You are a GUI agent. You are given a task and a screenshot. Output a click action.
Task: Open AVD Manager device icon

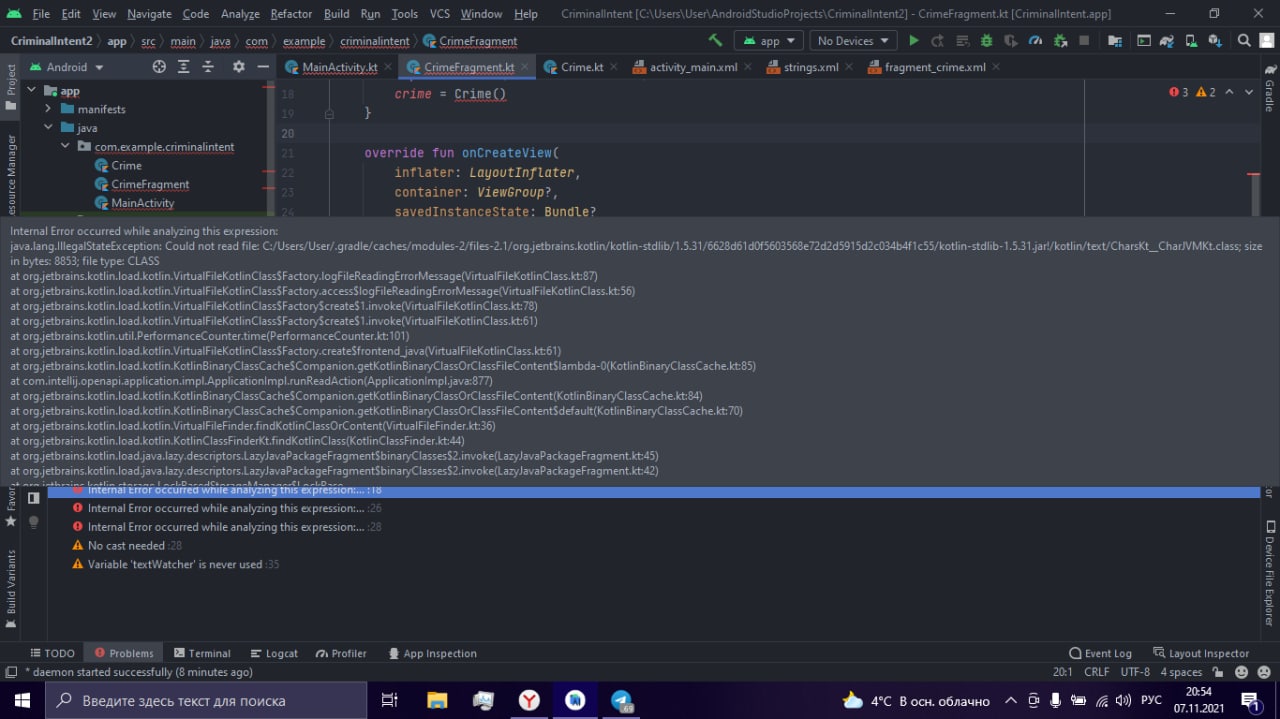1190,41
